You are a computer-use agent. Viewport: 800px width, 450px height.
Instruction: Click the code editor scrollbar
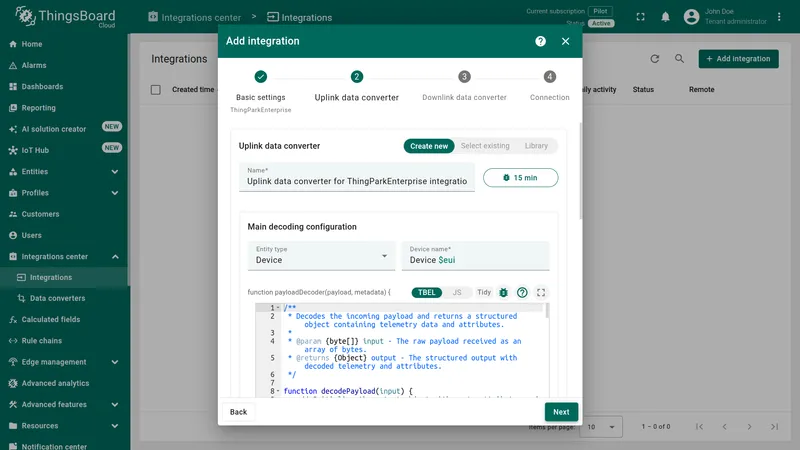click(547, 311)
